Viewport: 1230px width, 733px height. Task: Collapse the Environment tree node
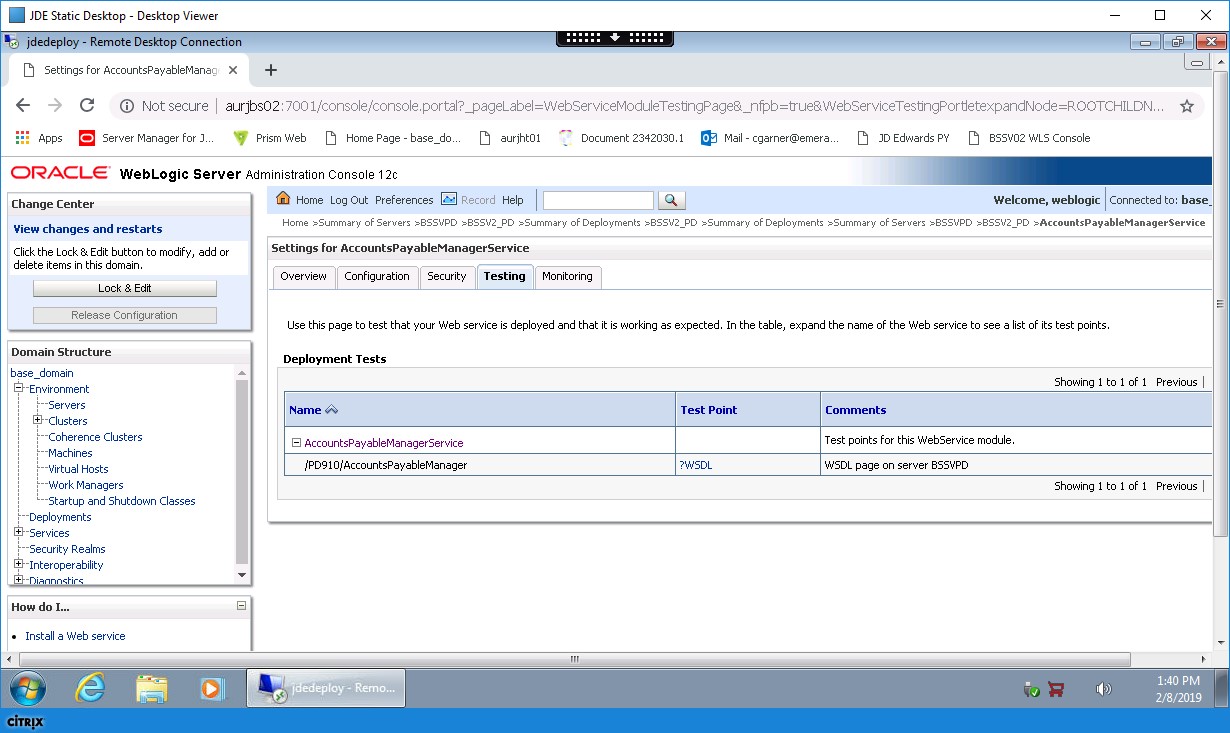coord(18,389)
